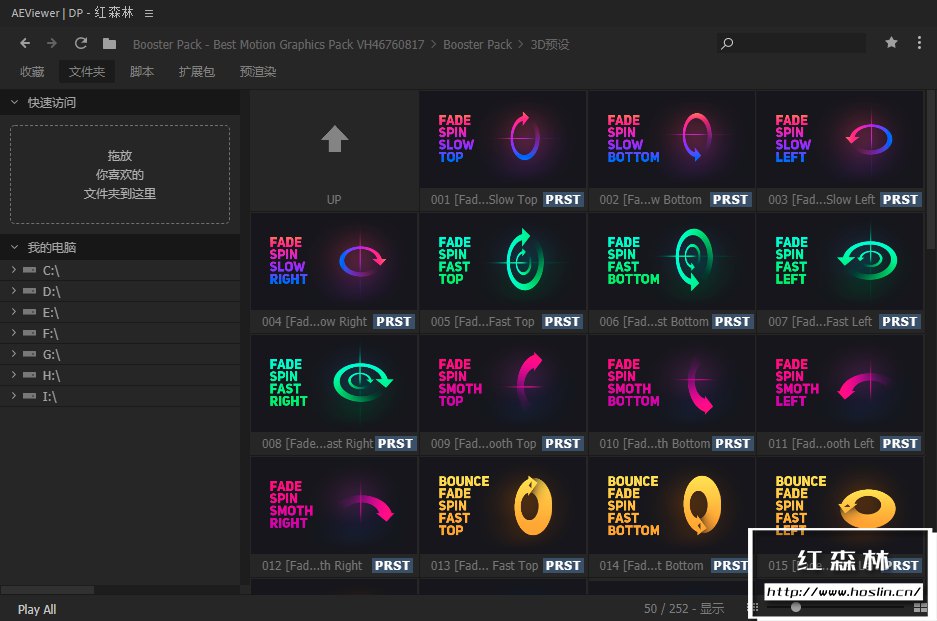
Task: Expand the D:\ drive tree
Action: pyautogui.click(x=14, y=291)
